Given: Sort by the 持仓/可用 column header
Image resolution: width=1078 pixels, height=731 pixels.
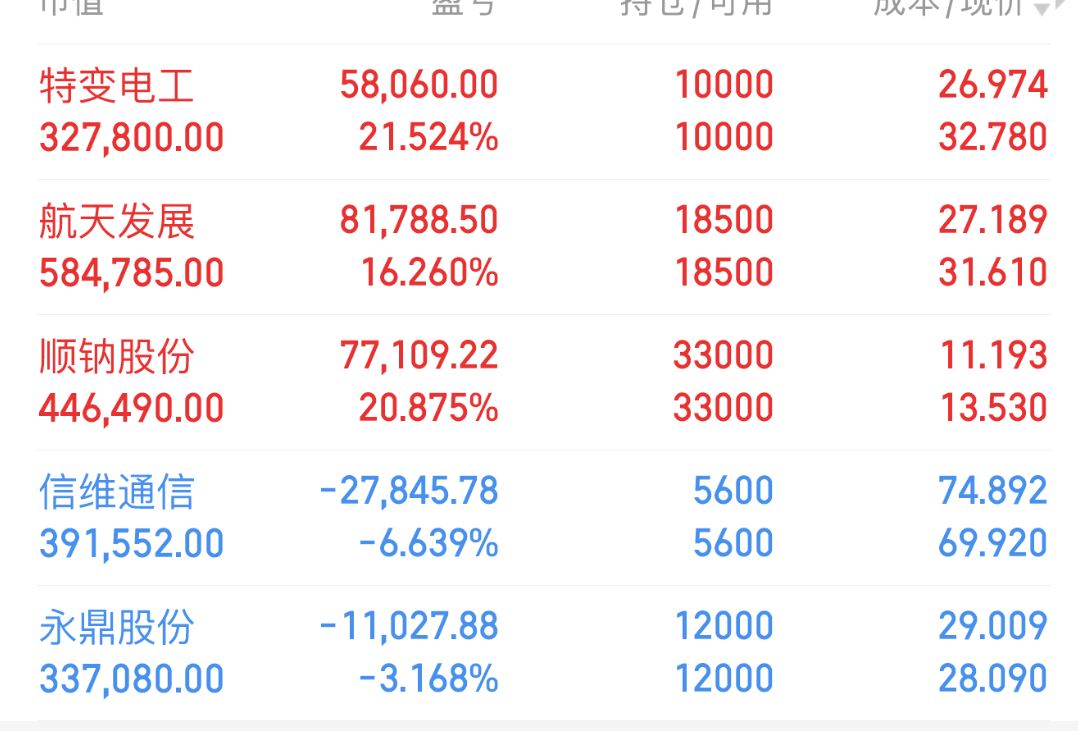Looking at the screenshot, I should (x=697, y=6).
